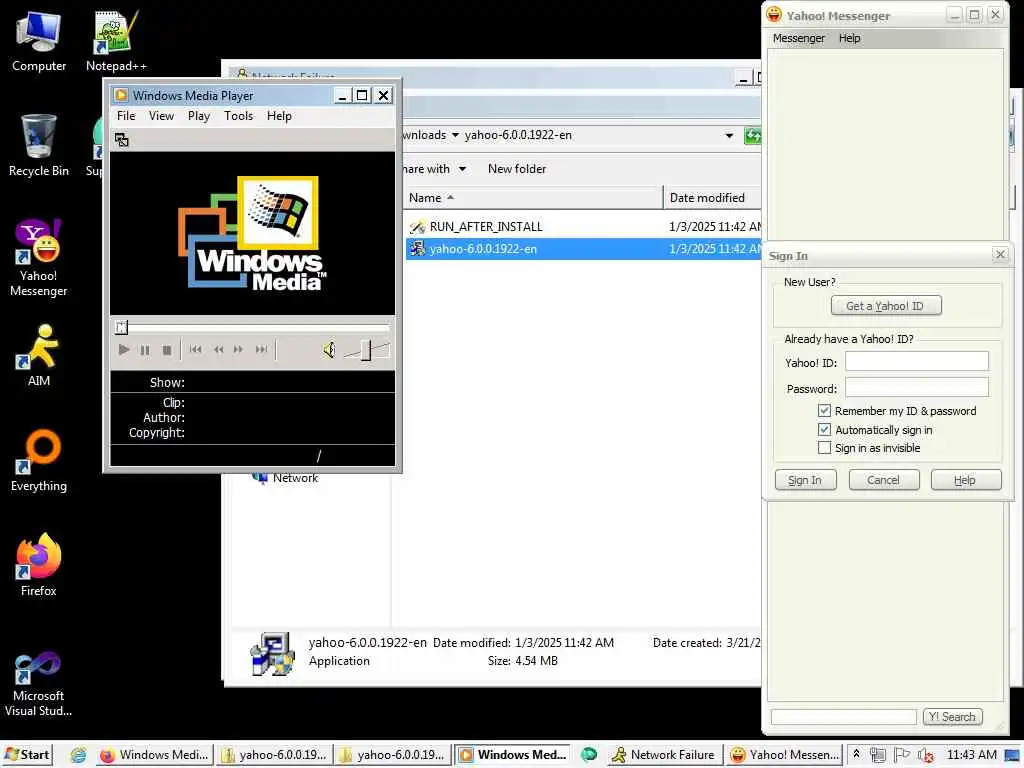Viewport: 1024px width, 768px height.
Task: Launch Internet Explorer from quick launch
Action: pyautogui.click(x=78, y=755)
